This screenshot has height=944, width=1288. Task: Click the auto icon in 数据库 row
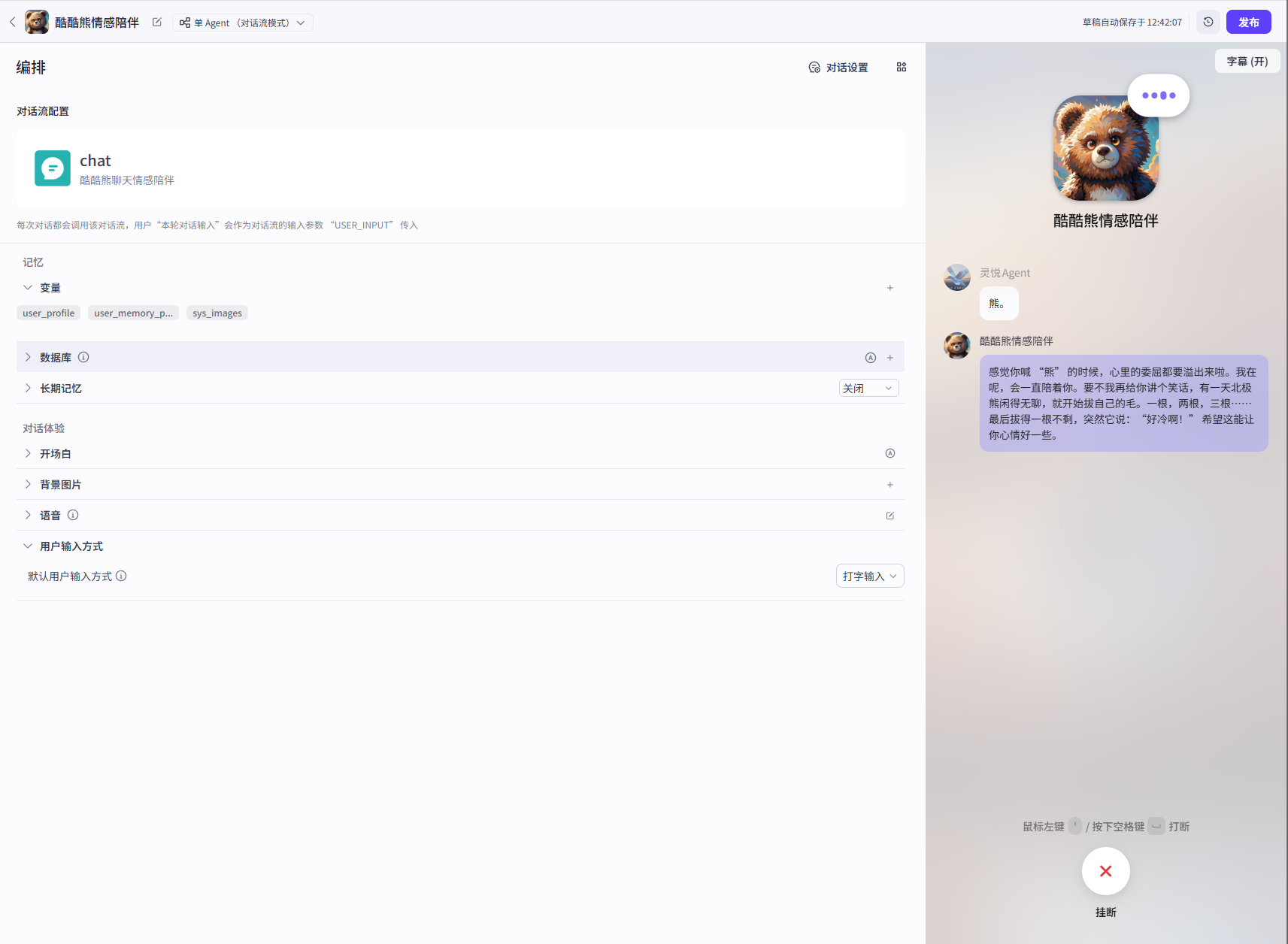(871, 358)
